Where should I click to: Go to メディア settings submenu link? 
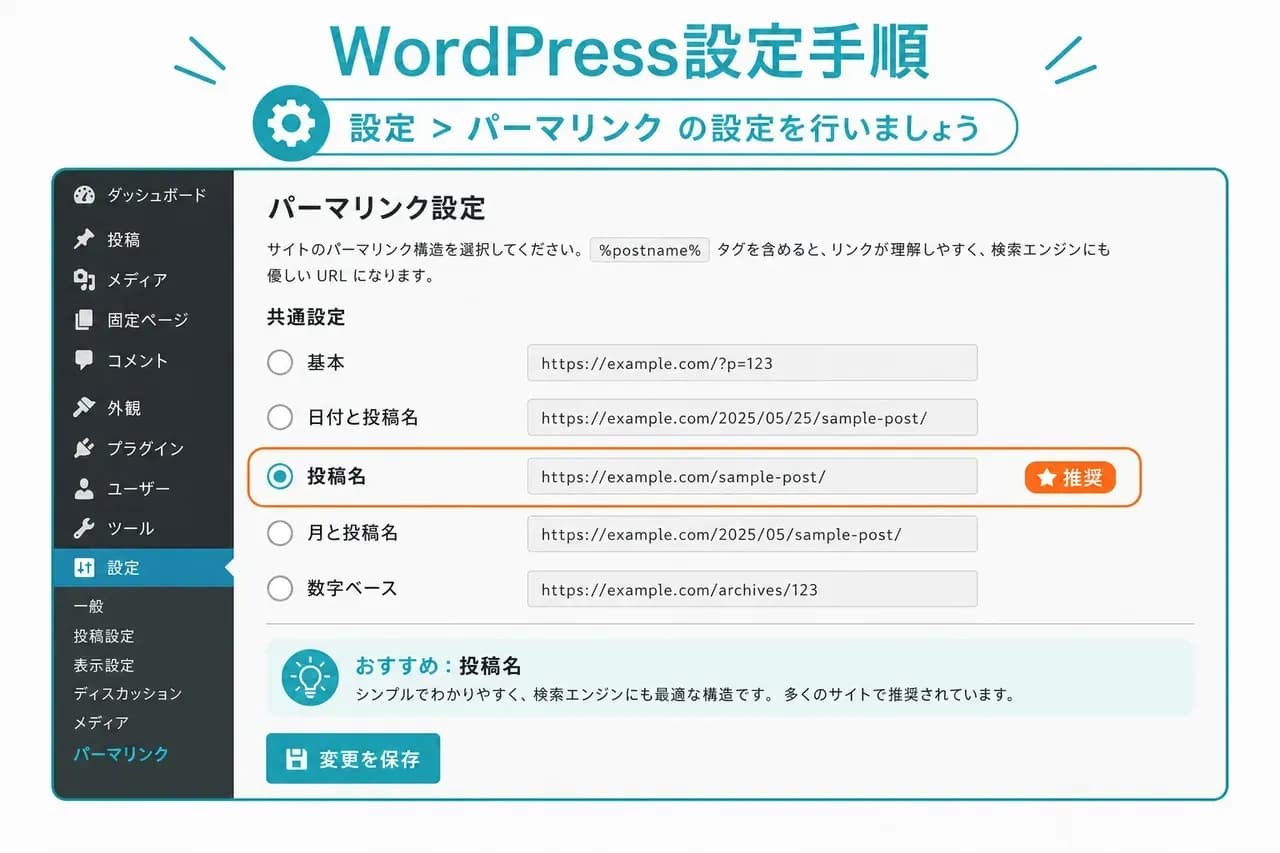click(101, 722)
